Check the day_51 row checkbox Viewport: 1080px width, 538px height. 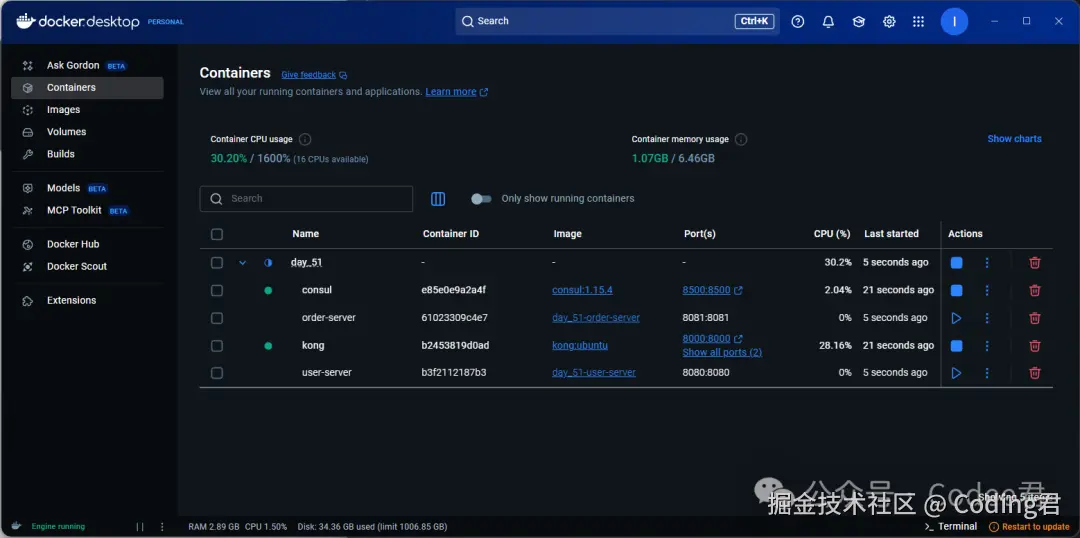[x=217, y=262]
